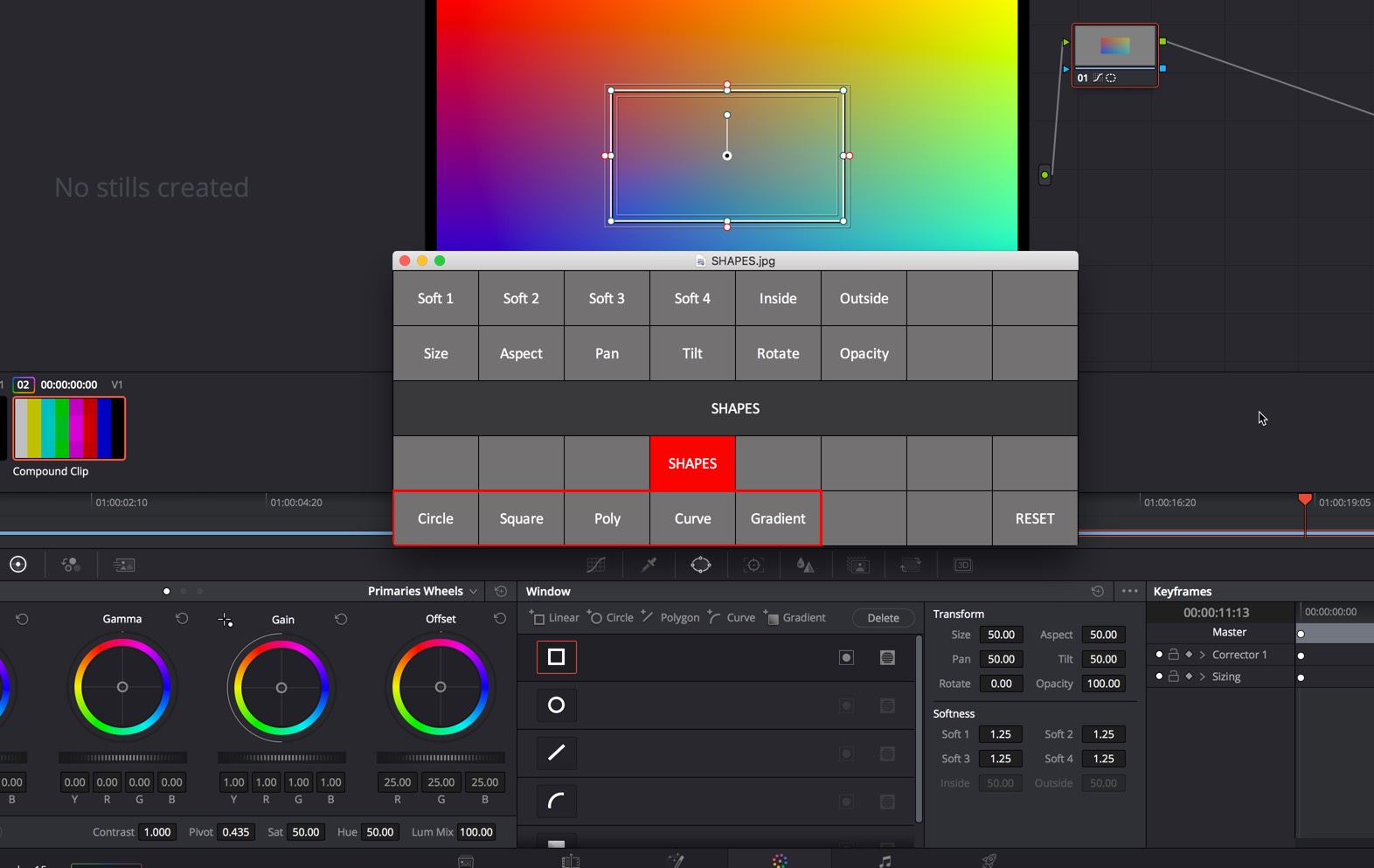Reset the Offset wheel
The height and width of the screenshot is (868, 1374).
point(500,618)
